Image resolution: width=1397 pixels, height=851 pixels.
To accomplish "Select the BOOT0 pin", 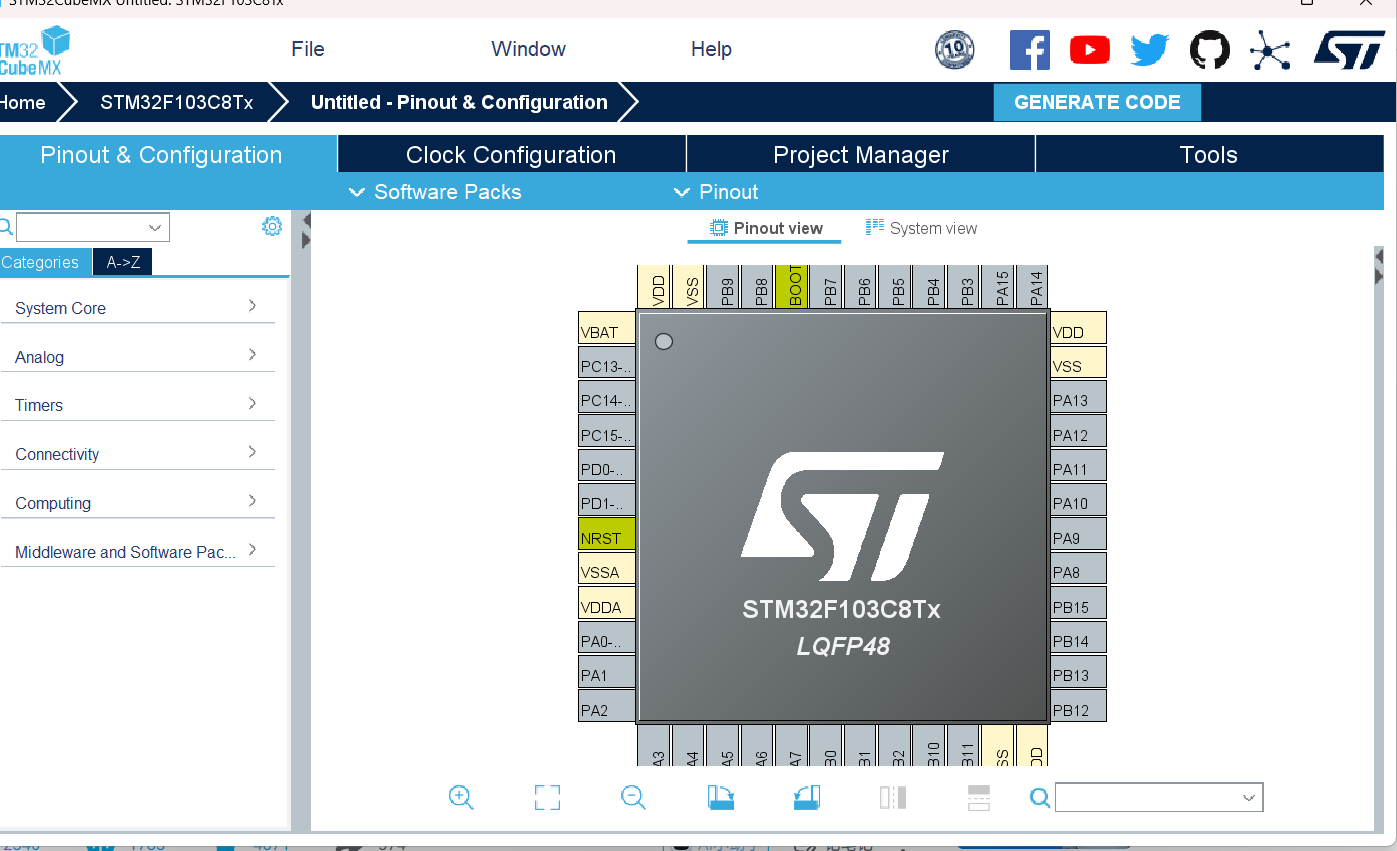I will (793, 286).
